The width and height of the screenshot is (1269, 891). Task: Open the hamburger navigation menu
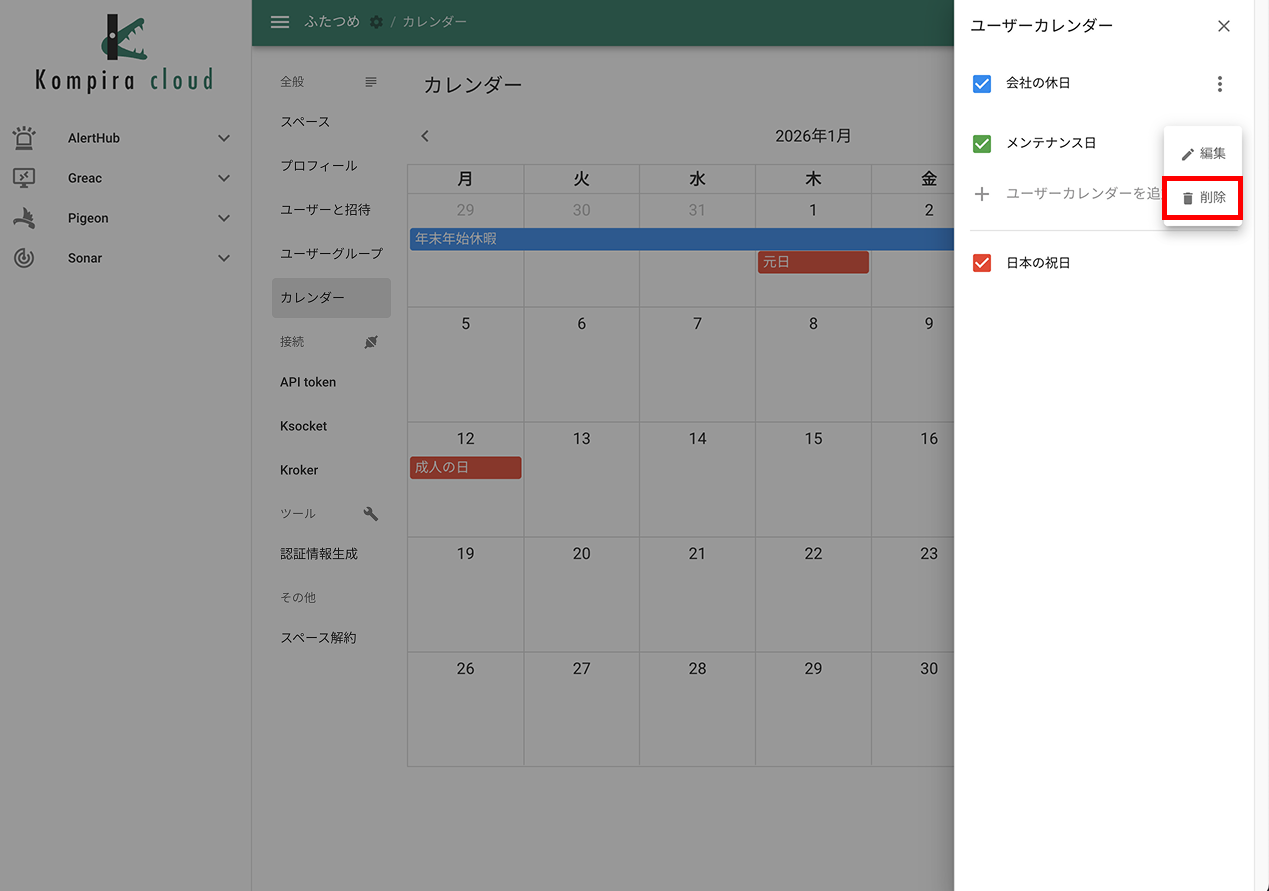pos(279,21)
